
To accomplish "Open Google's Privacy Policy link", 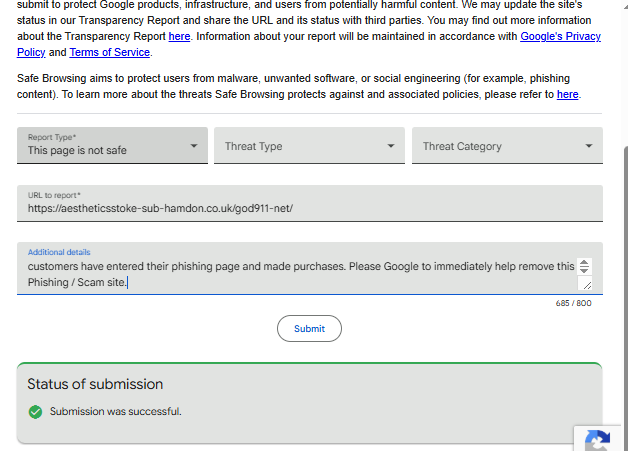I will point(560,36).
